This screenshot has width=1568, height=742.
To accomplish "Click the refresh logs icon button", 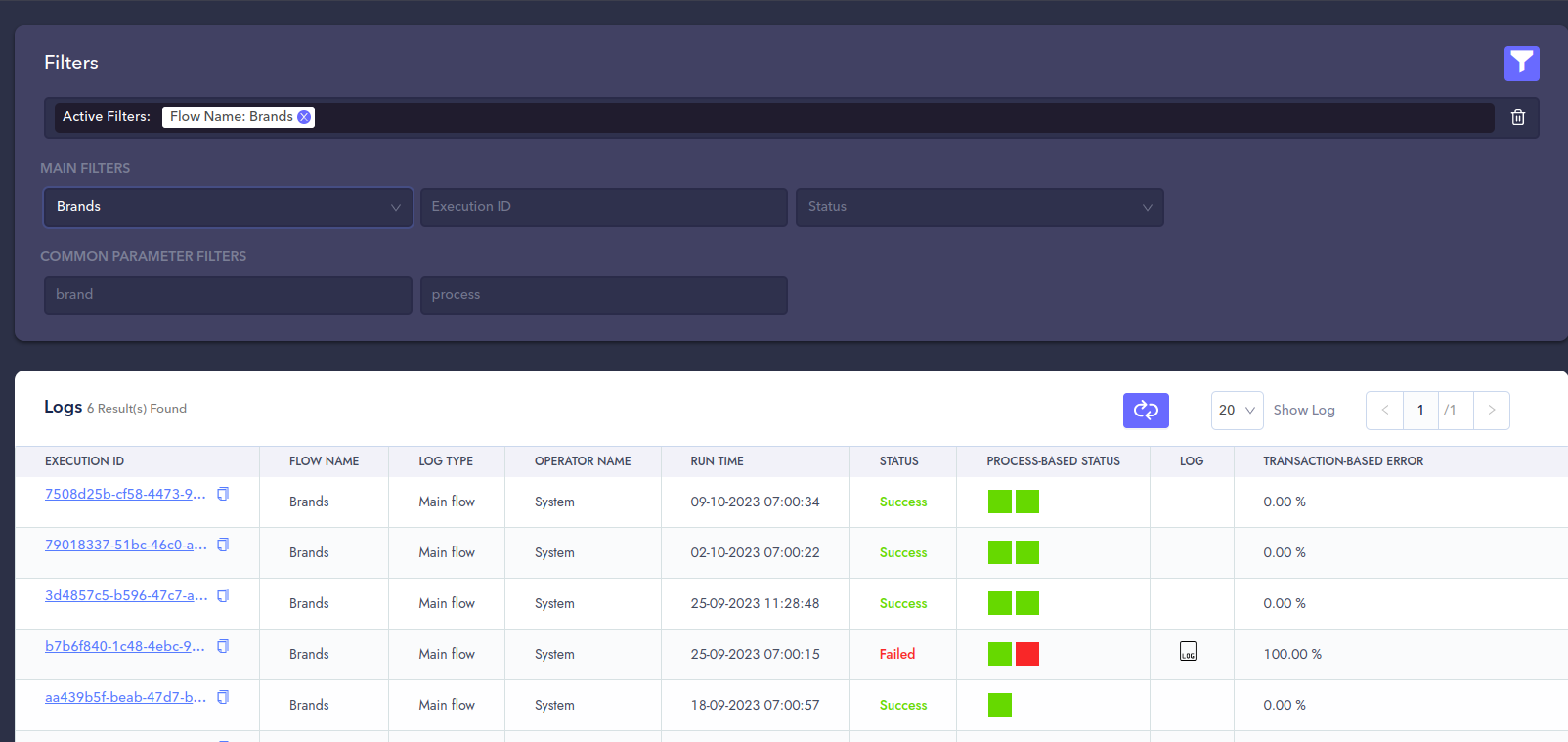I will tap(1146, 411).
